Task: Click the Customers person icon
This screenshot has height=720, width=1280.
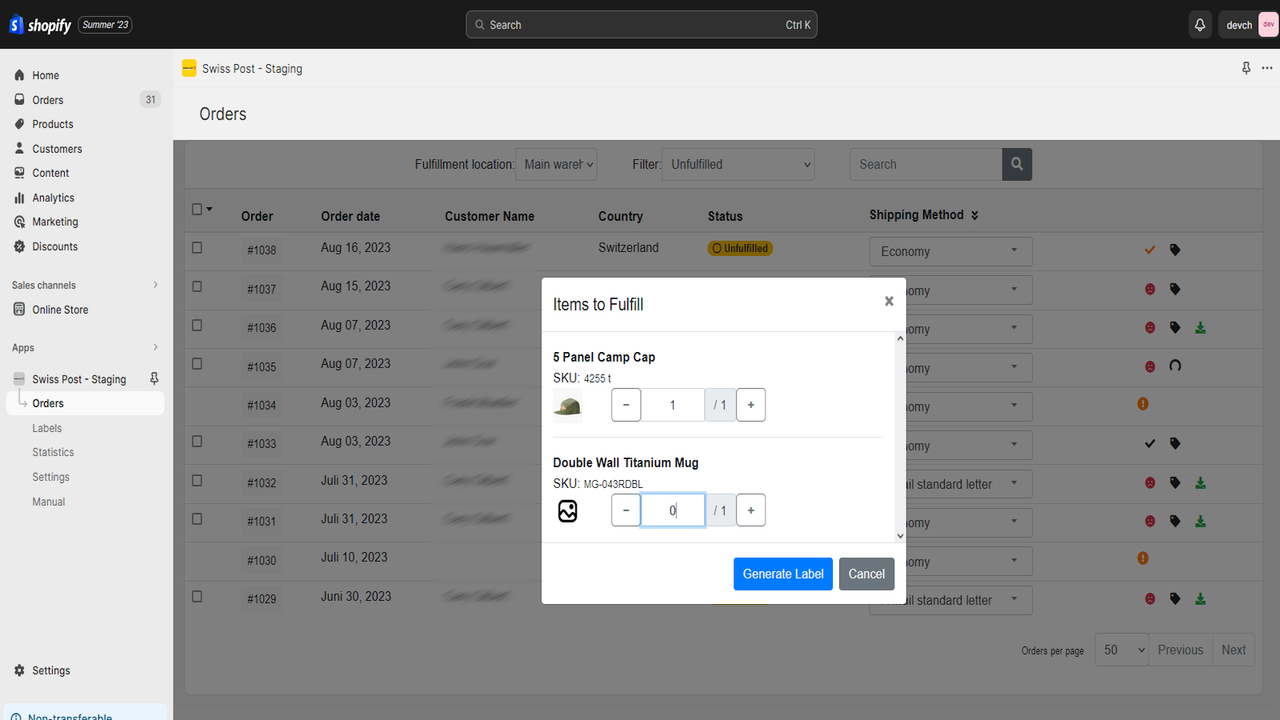Action: click(19, 148)
